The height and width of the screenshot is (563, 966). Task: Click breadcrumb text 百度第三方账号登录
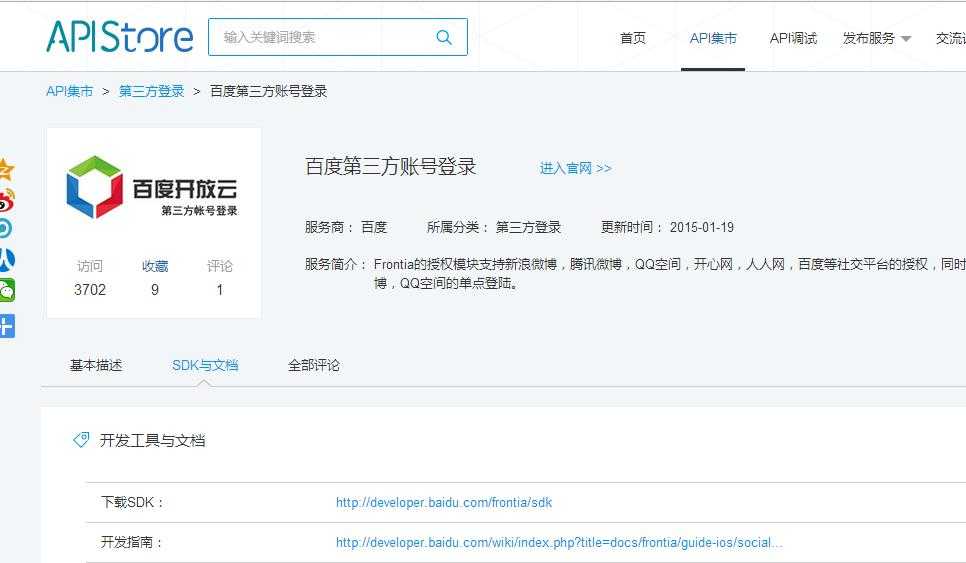(x=269, y=91)
